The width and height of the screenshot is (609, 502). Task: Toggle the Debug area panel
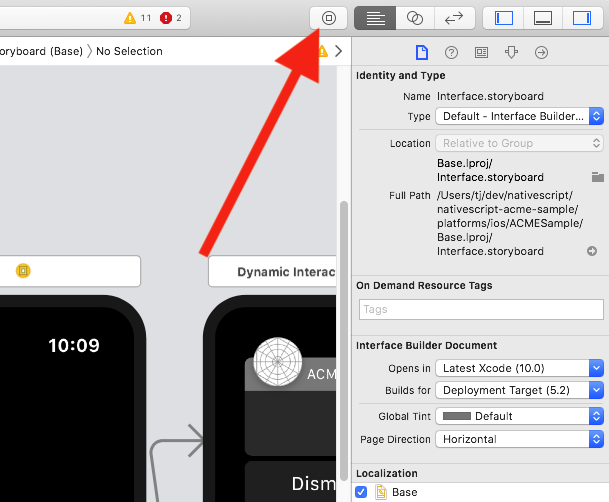coord(543,18)
